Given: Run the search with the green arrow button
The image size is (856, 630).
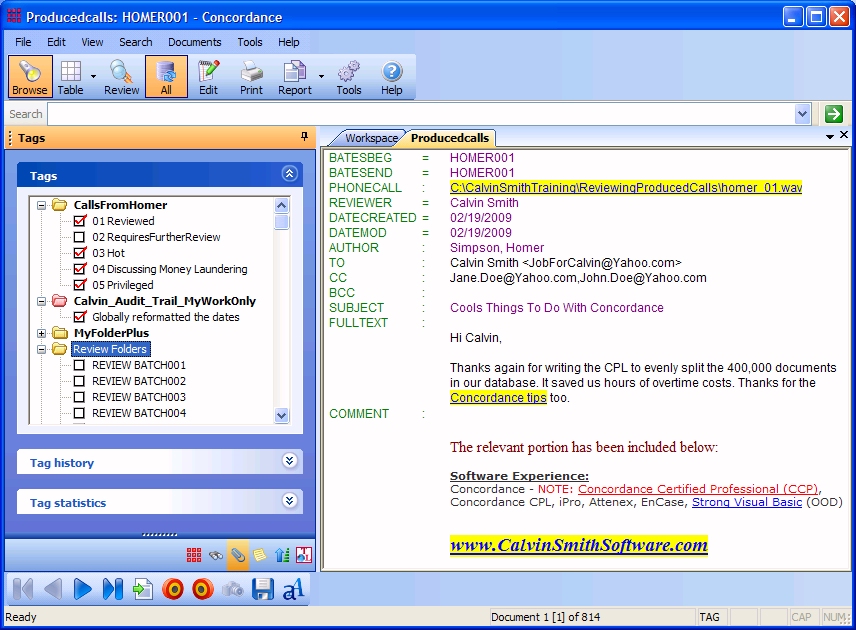Looking at the screenshot, I should pos(834,114).
